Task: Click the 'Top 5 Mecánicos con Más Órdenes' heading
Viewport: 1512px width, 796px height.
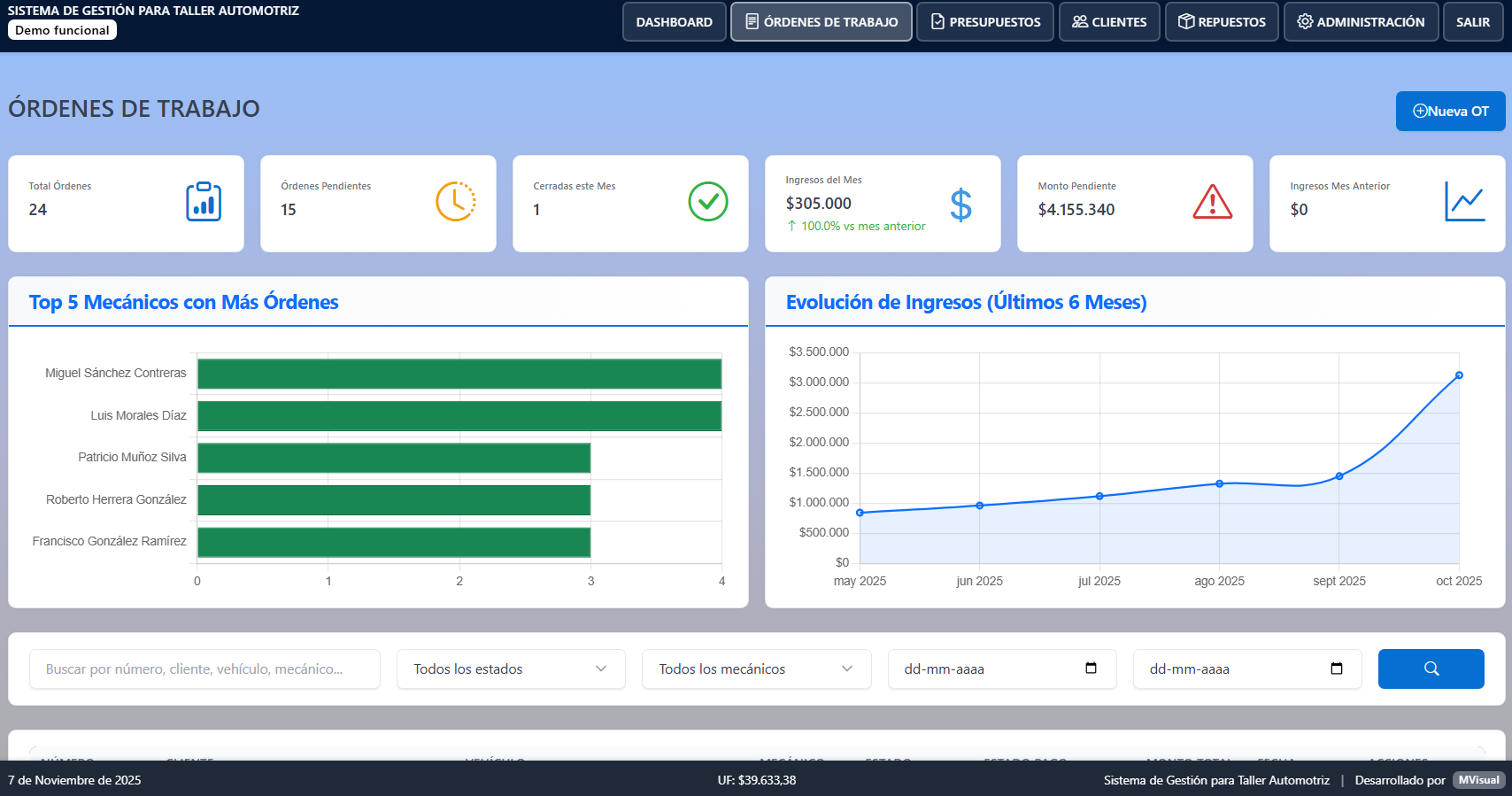Action: click(x=183, y=302)
